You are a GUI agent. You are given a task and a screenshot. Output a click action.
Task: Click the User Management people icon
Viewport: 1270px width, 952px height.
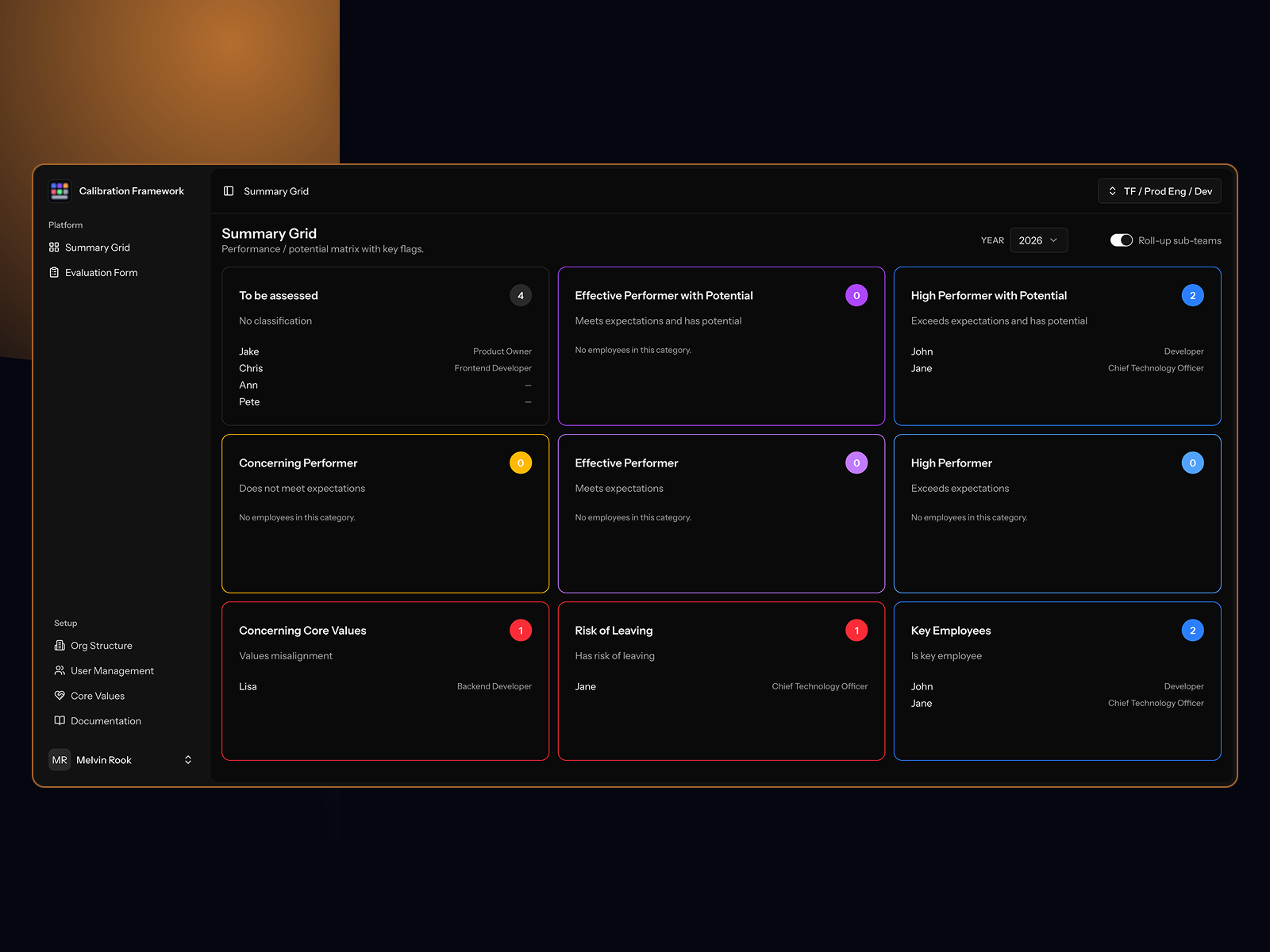click(x=60, y=671)
